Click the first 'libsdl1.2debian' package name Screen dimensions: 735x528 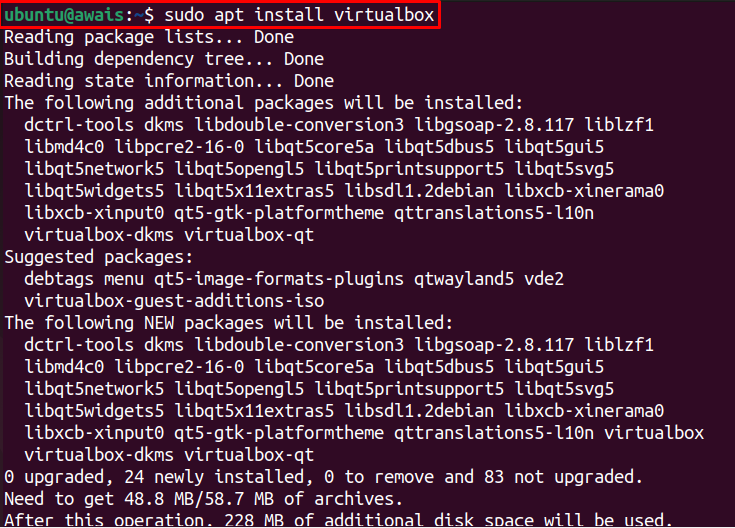[419, 191]
